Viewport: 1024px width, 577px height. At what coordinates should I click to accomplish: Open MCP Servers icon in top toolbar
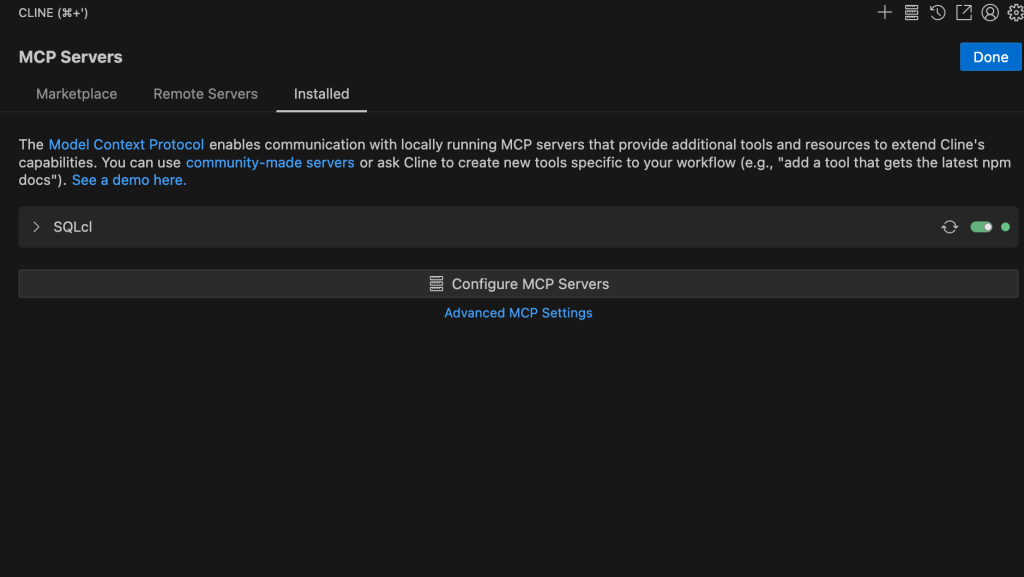(911, 13)
